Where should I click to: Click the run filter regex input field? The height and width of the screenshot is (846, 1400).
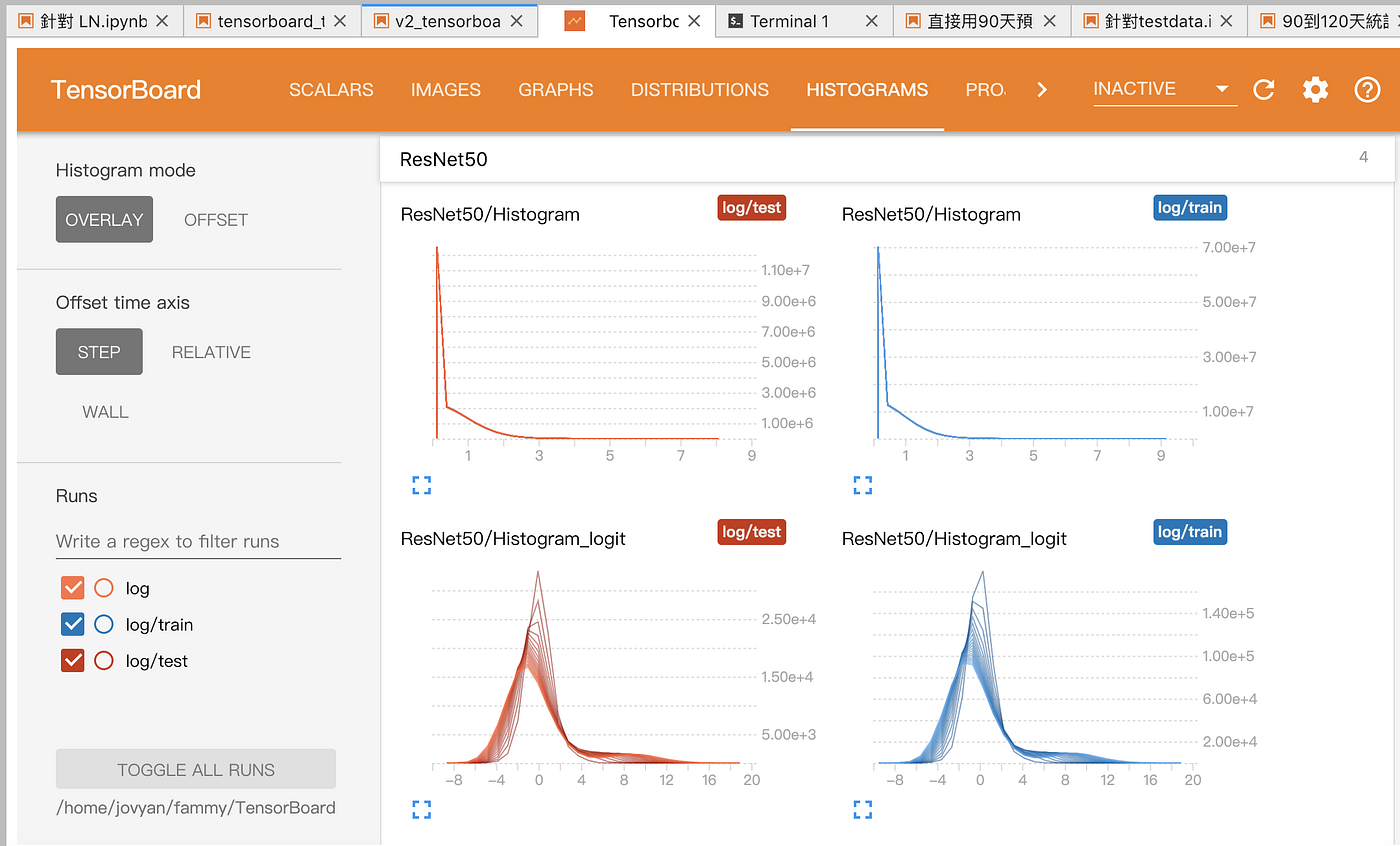[197, 541]
